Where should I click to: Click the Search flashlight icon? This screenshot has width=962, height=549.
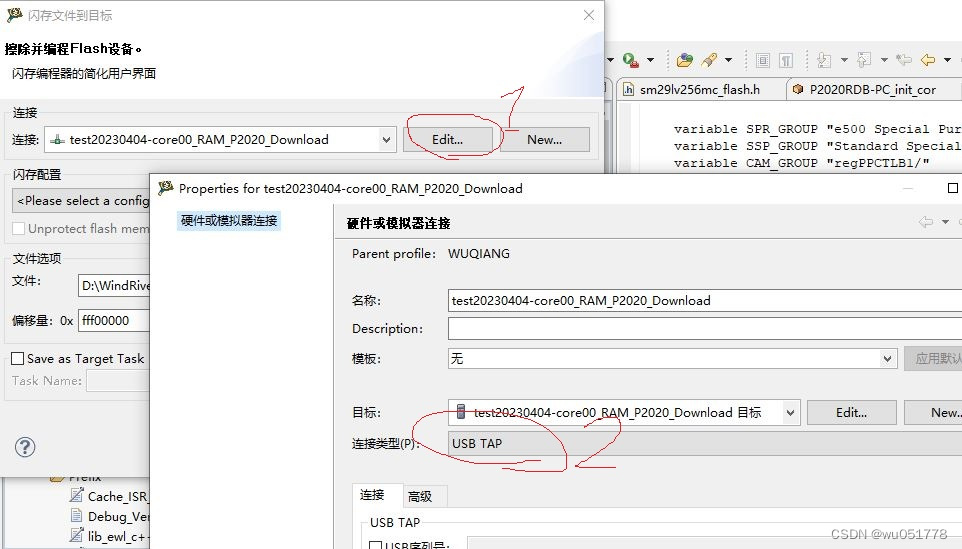(x=709, y=60)
